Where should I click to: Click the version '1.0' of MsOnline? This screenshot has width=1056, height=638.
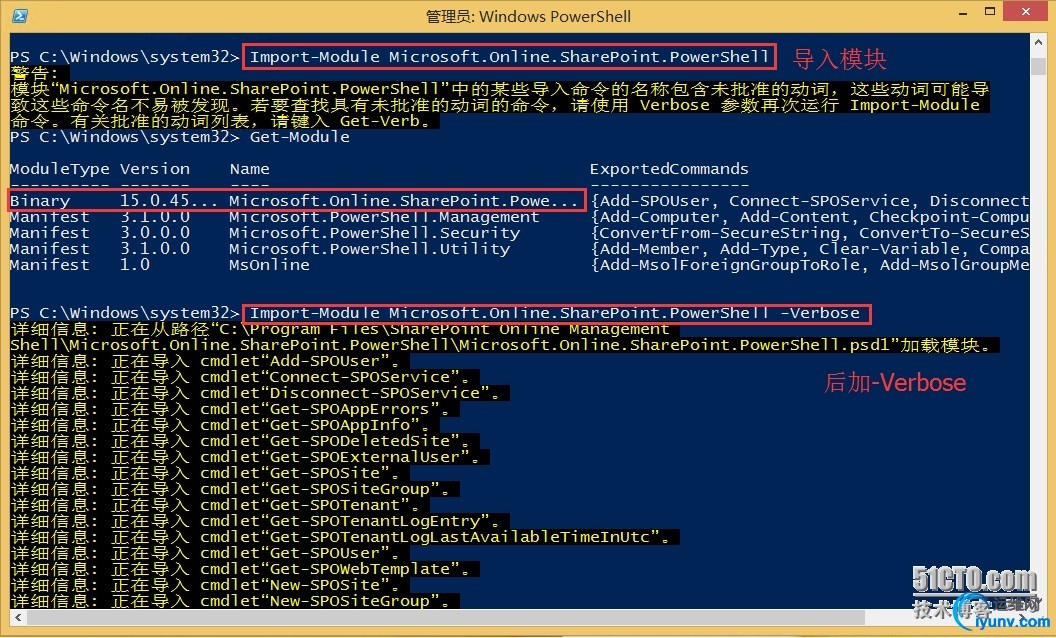(x=135, y=265)
